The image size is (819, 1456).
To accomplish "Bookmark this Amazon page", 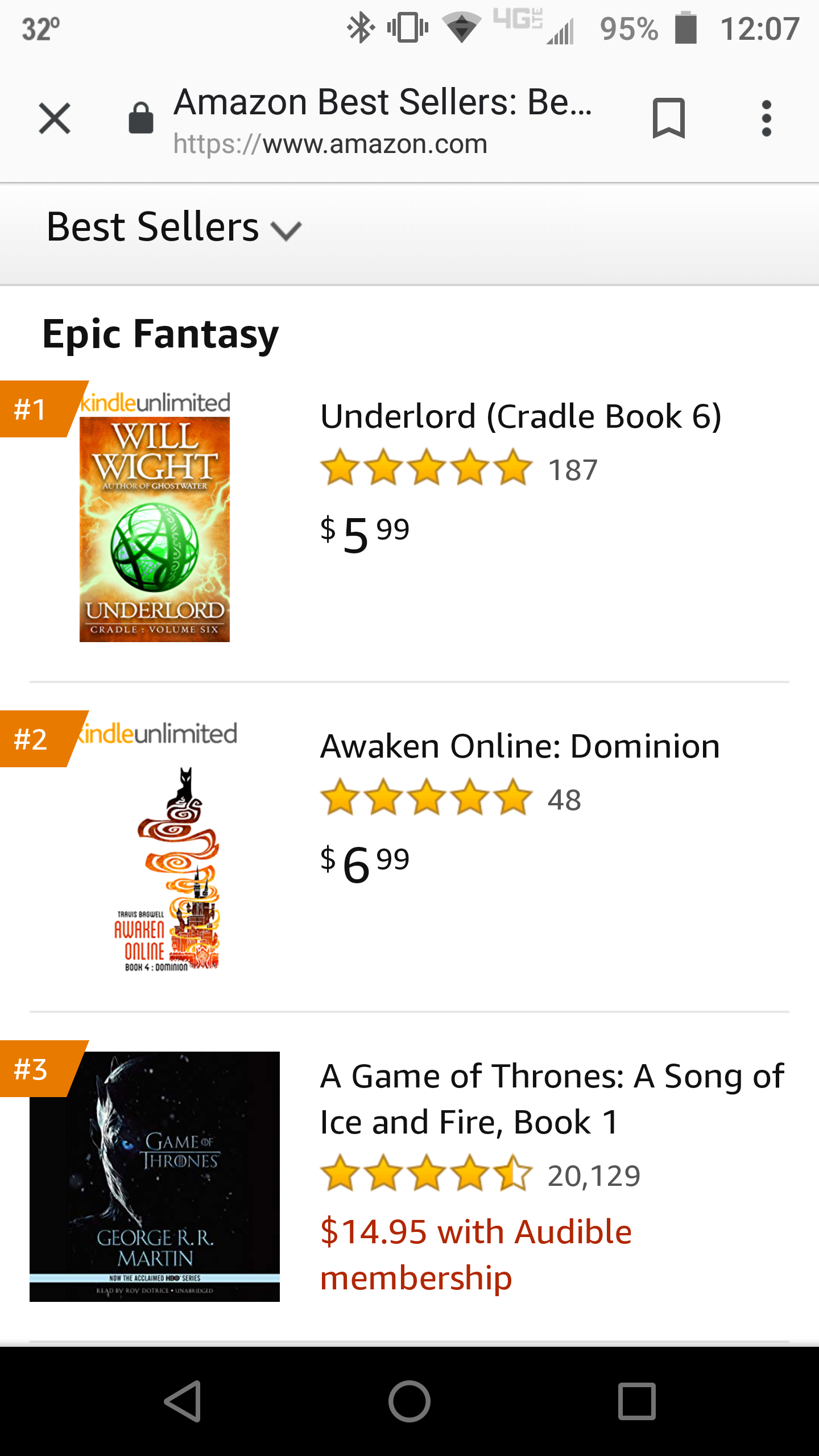I will click(x=668, y=118).
